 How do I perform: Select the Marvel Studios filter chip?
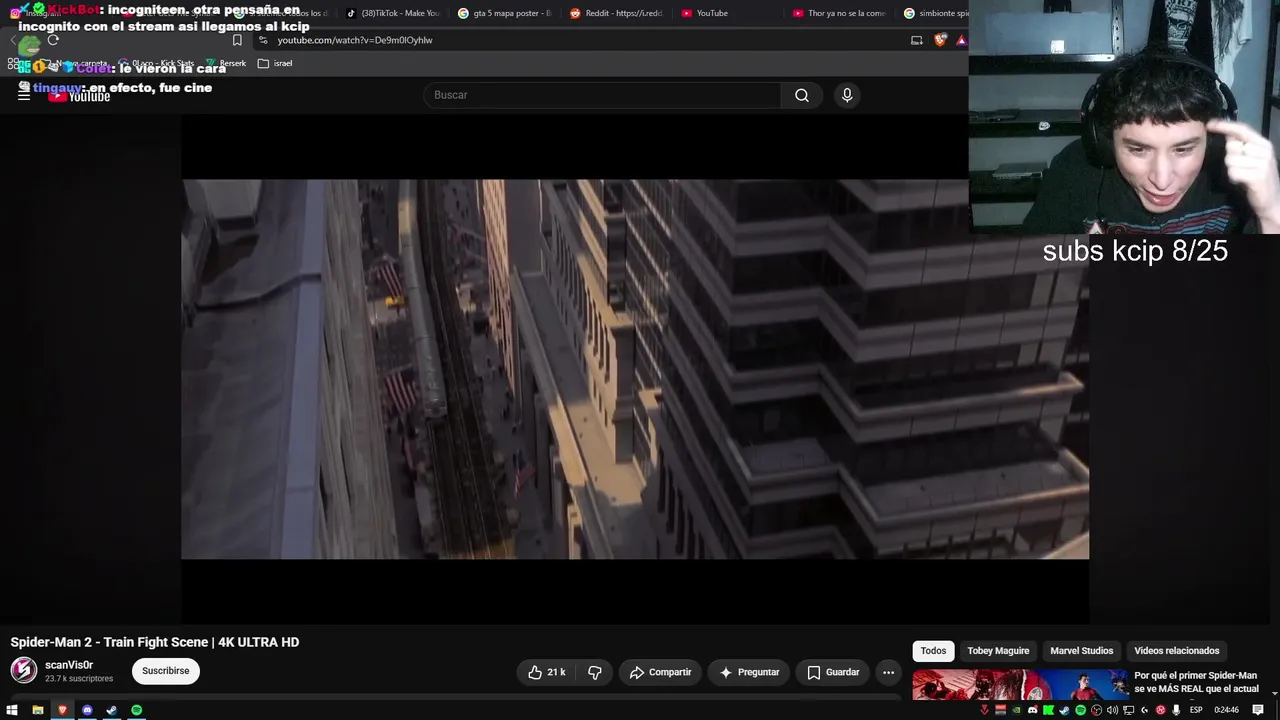click(1081, 651)
